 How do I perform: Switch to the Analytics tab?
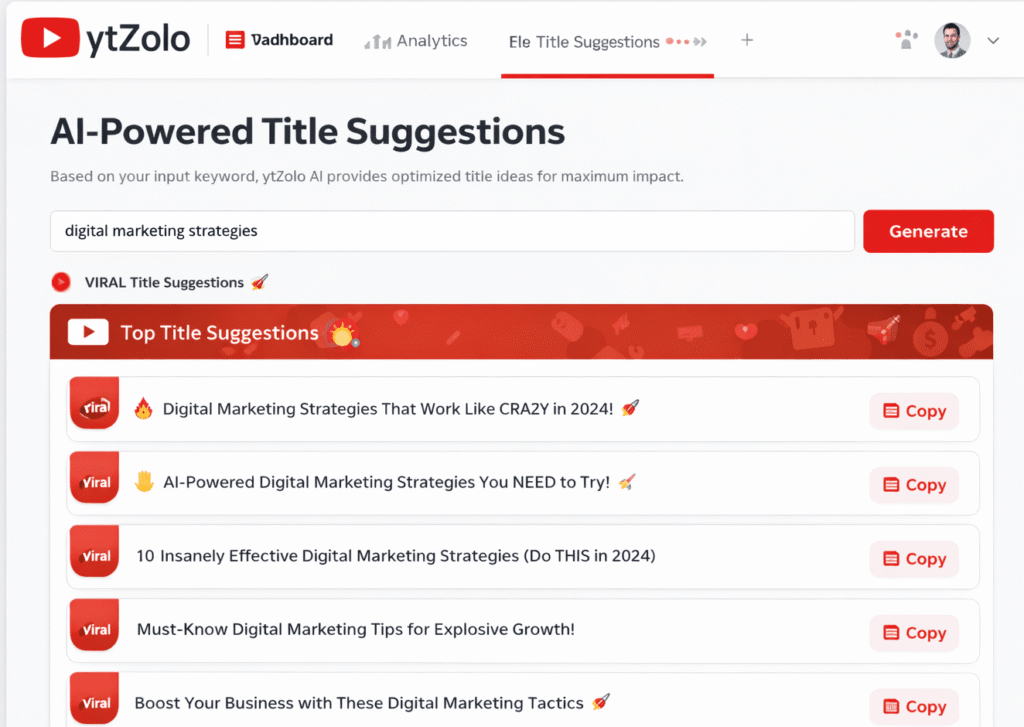point(417,41)
